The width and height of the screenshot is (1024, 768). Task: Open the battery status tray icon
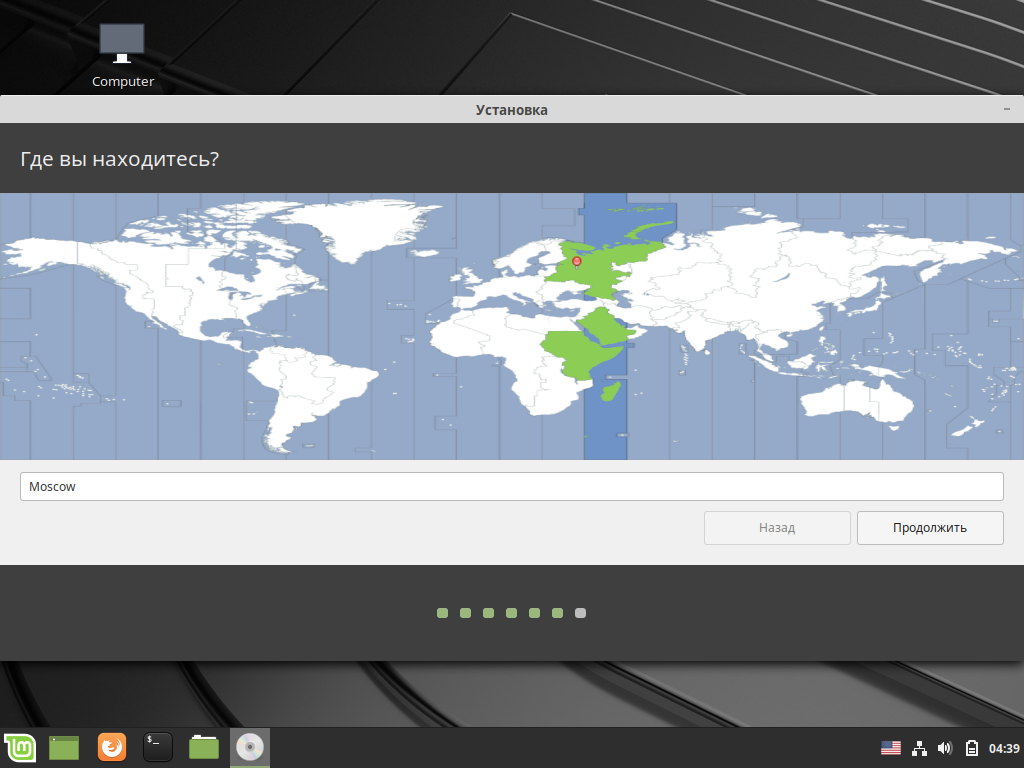point(972,748)
